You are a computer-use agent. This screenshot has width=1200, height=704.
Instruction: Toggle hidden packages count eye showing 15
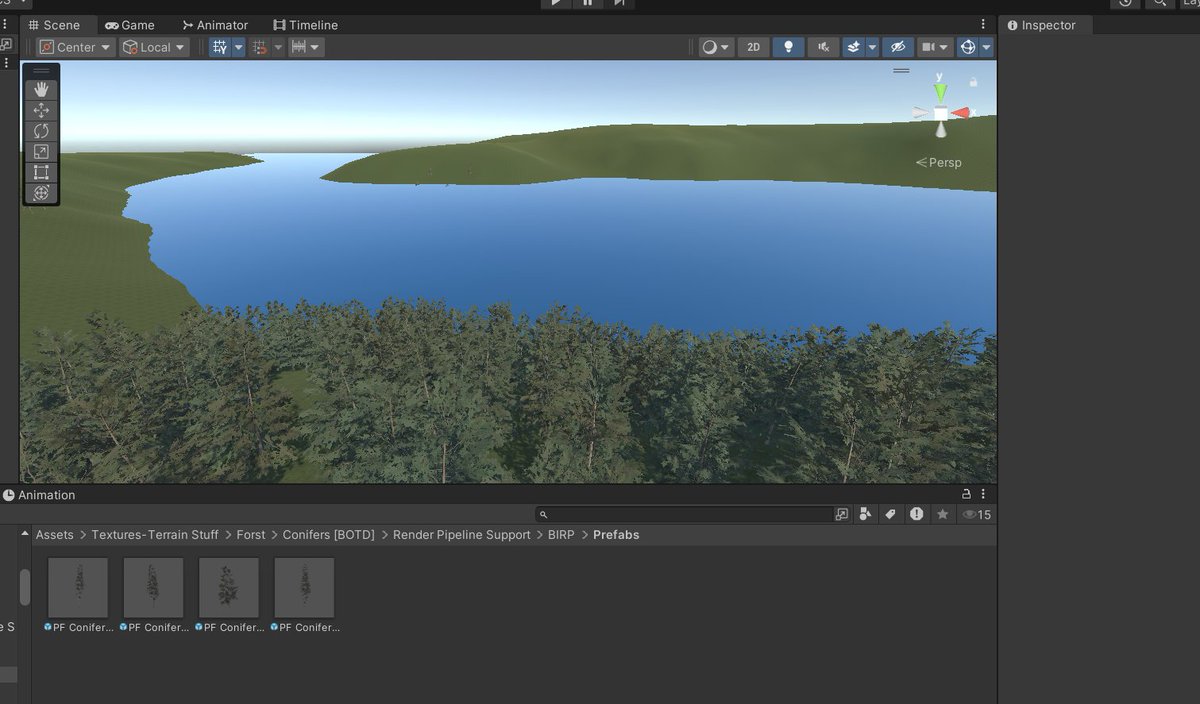[x=977, y=514]
